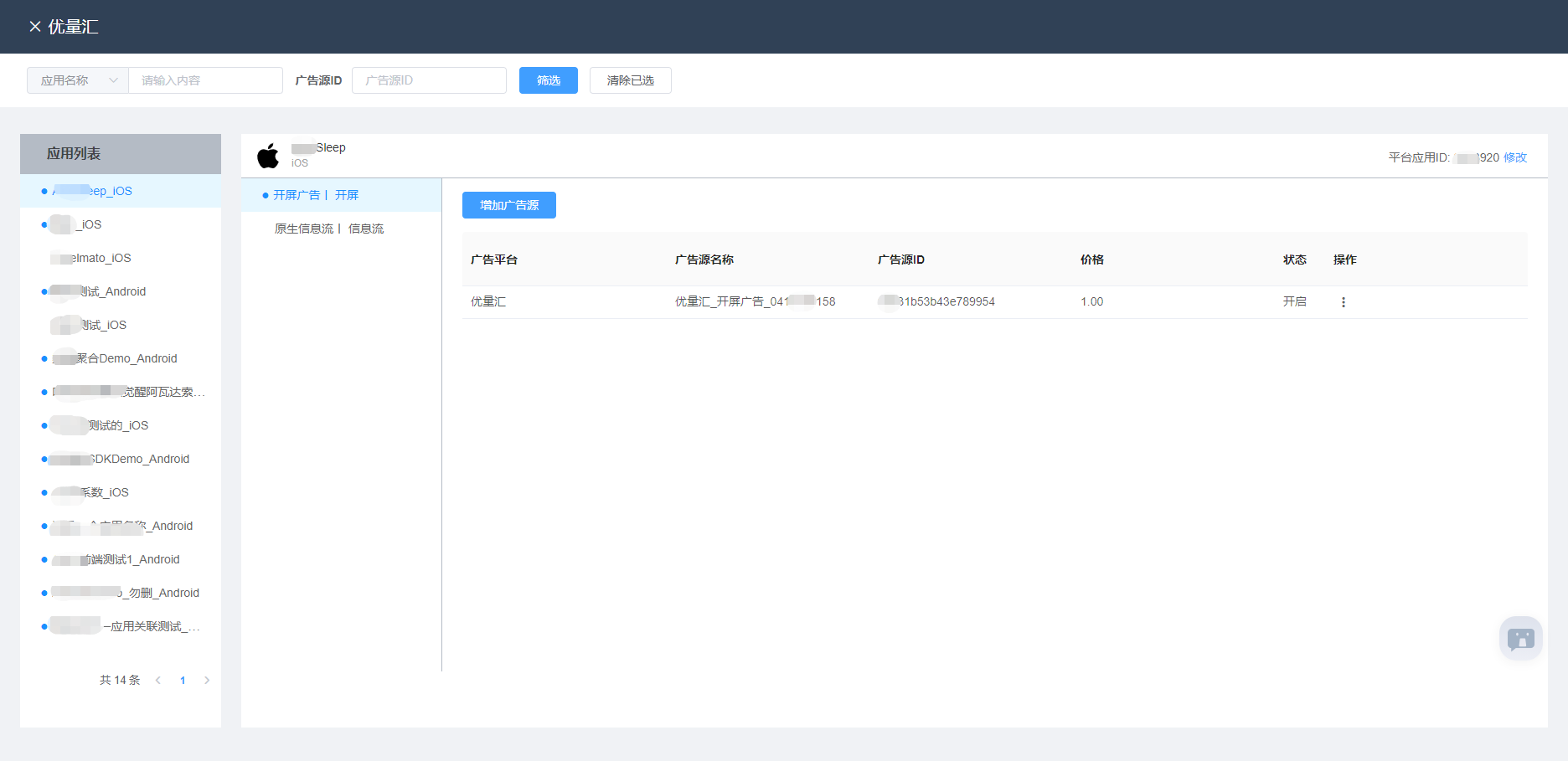Go to next page of app list

click(207, 681)
